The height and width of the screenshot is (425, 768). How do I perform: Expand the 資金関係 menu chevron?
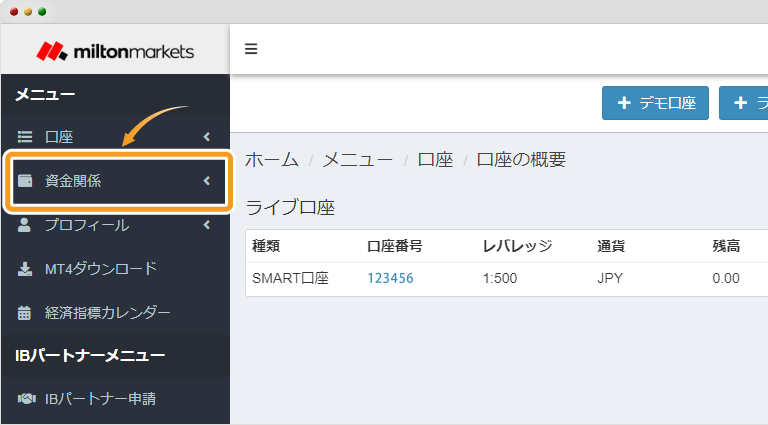tap(206, 181)
